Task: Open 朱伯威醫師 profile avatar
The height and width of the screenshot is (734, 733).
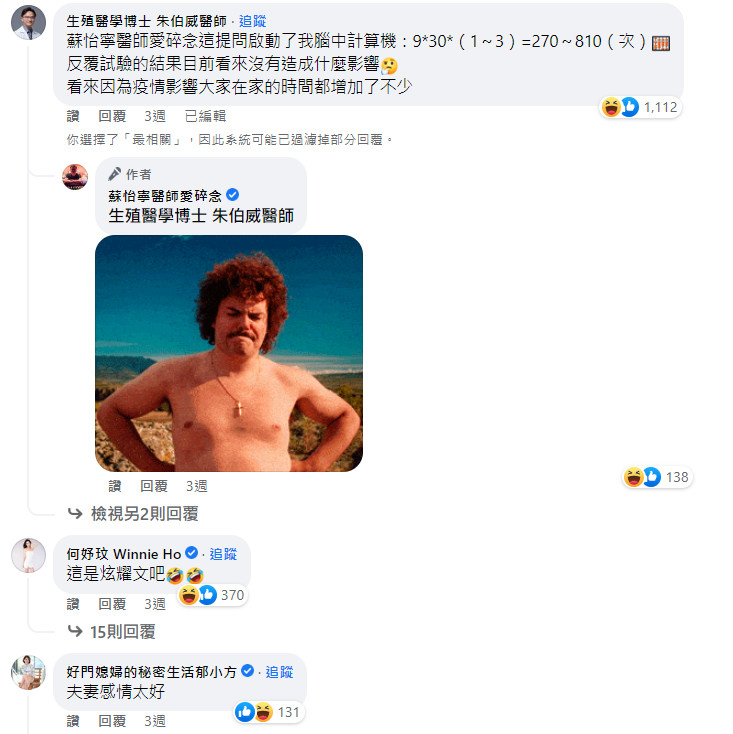Action: pos(29,22)
